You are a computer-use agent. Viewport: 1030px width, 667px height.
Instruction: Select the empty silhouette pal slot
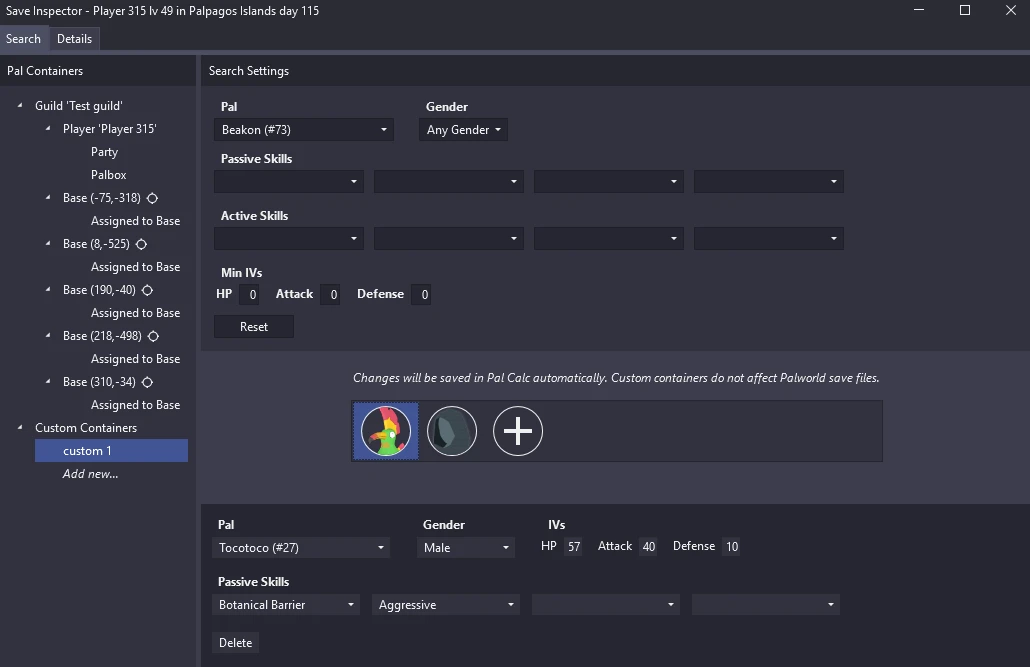coord(452,431)
